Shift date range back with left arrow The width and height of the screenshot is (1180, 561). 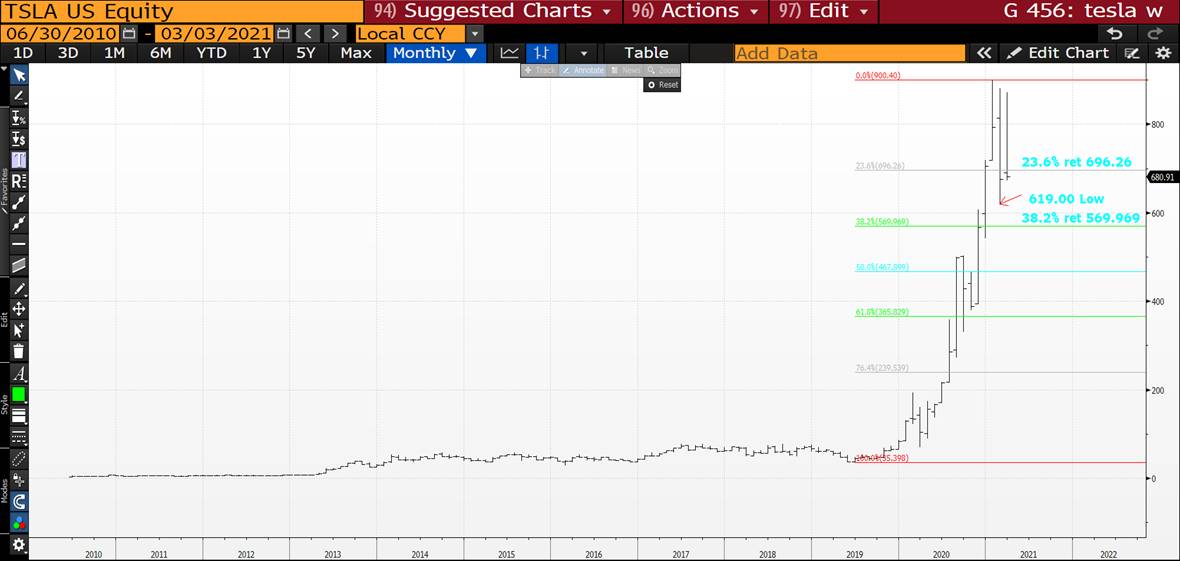pos(307,34)
